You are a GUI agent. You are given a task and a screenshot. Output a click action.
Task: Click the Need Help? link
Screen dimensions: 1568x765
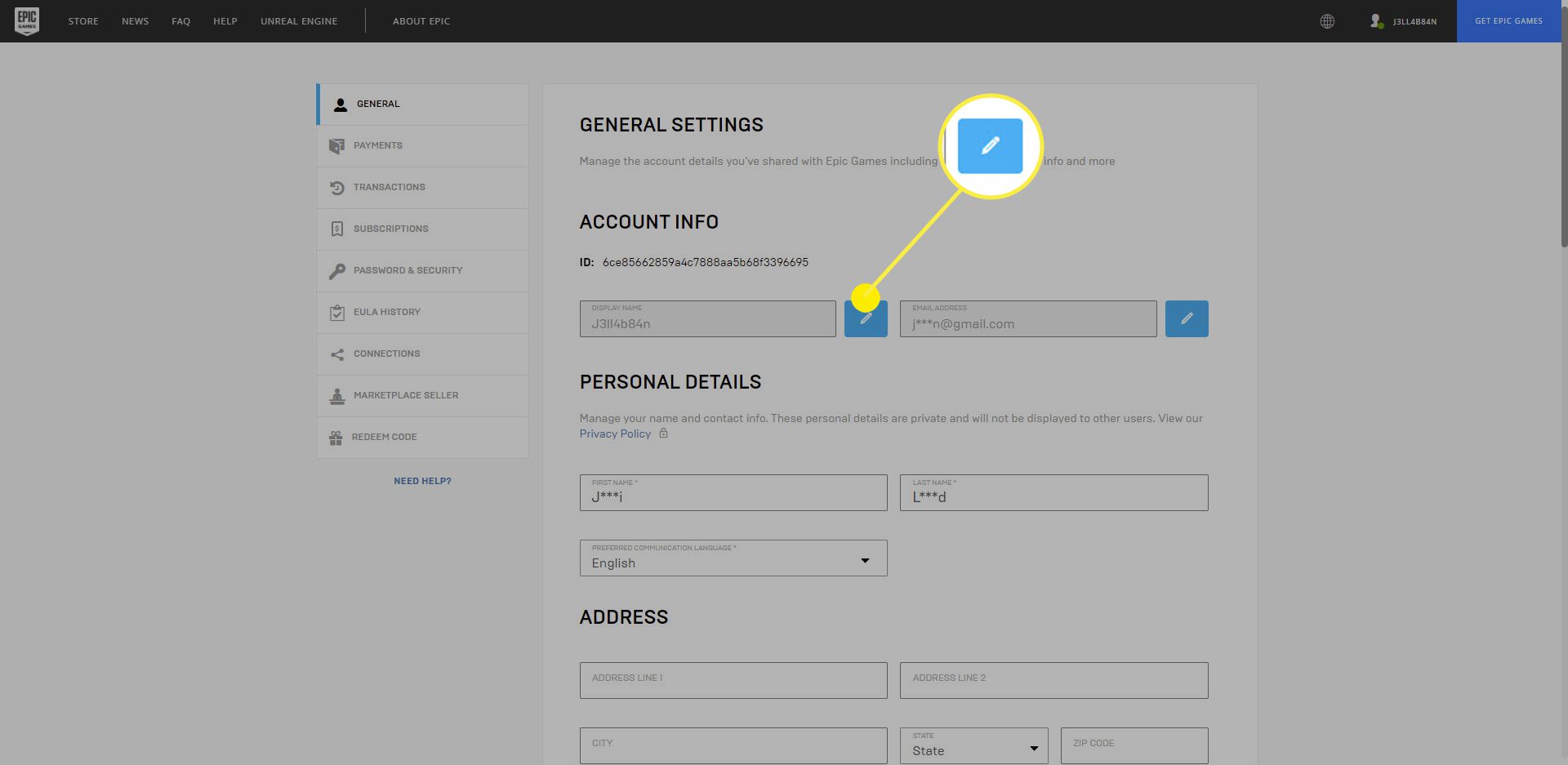(422, 481)
